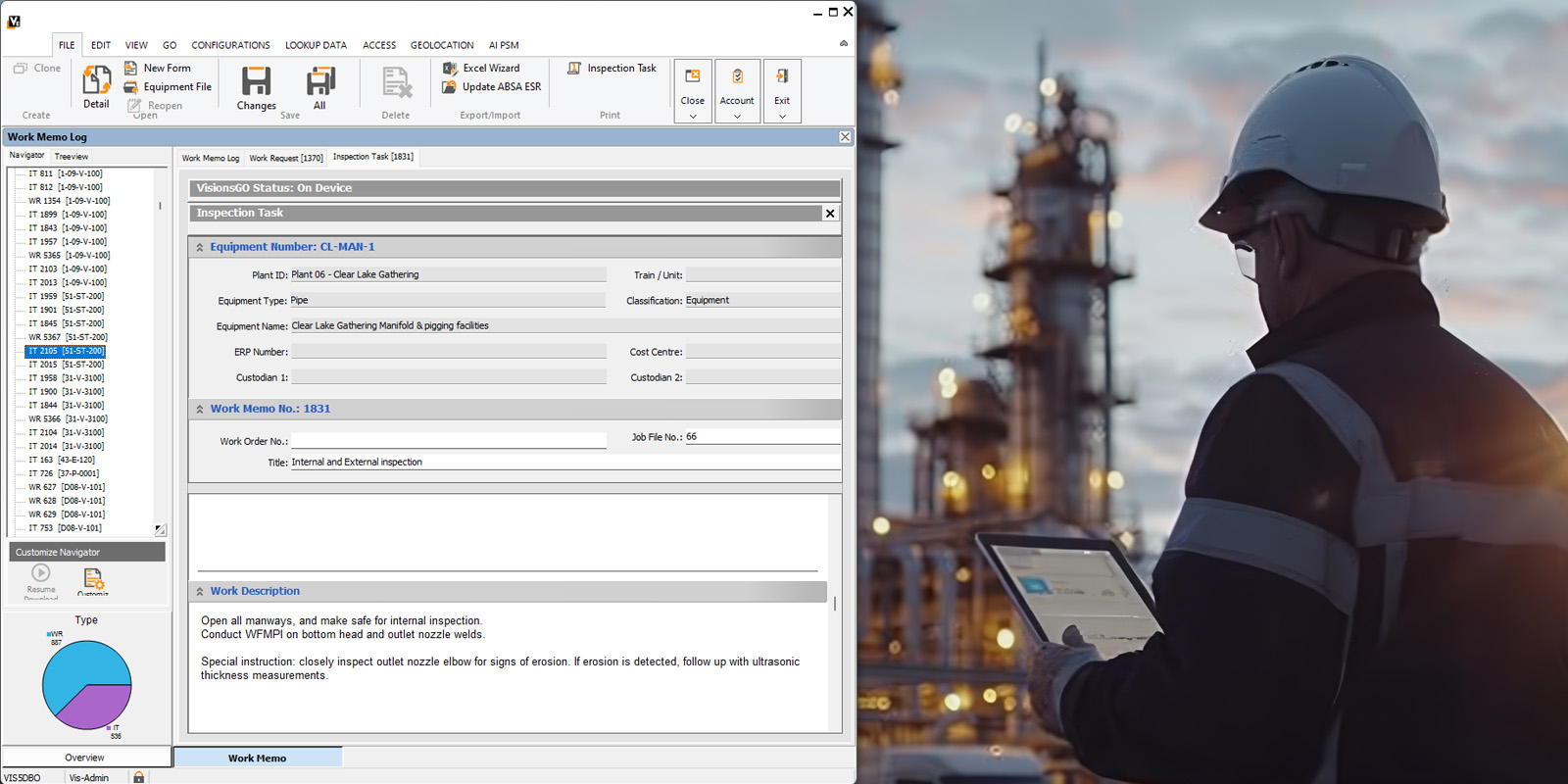Click the Work Order No. input field
Image resolution: width=1568 pixels, height=784 pixels.
(448, 441)
